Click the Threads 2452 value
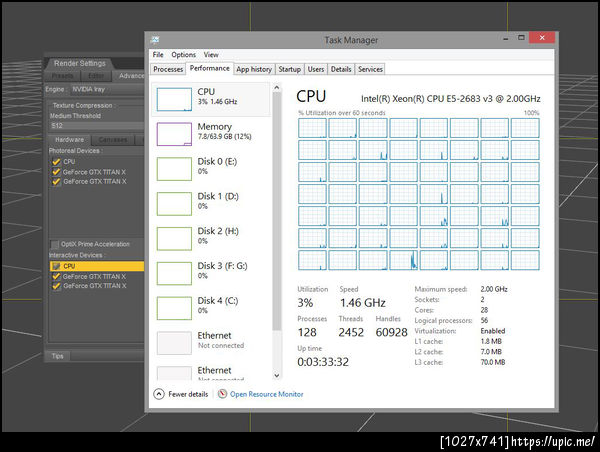 [351, 332]
